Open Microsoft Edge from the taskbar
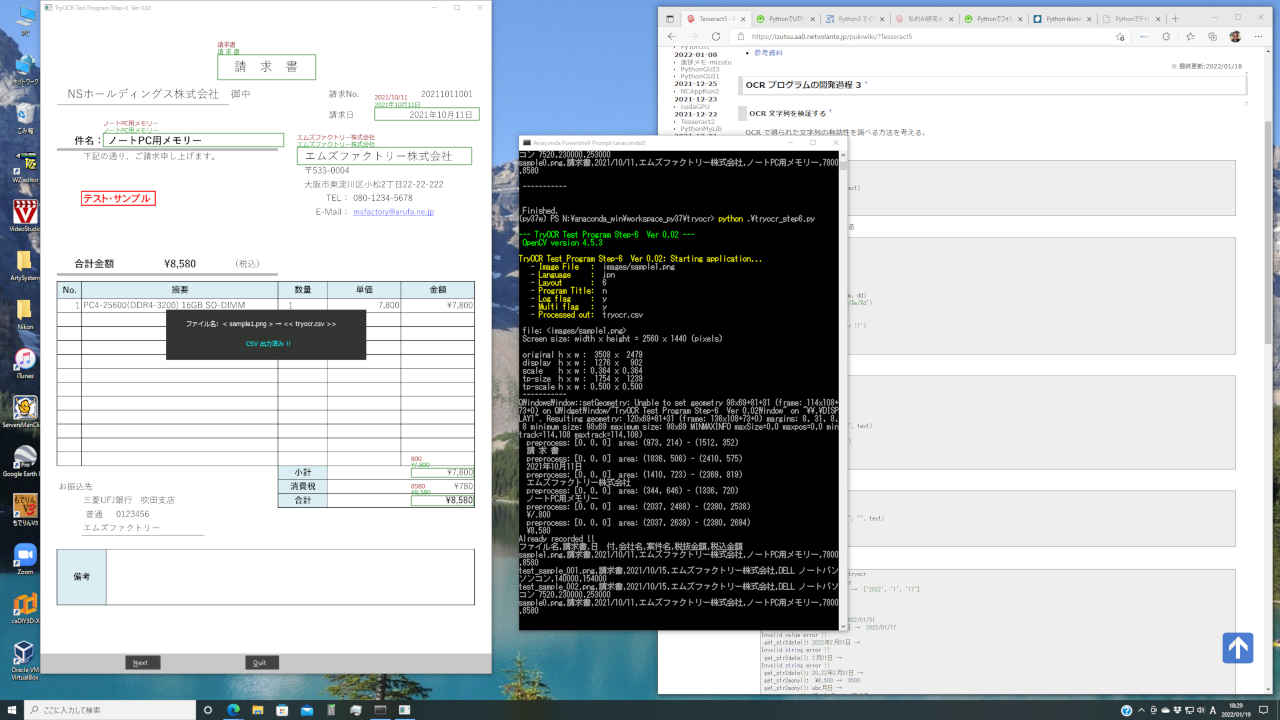Screen dimensions: 1280x720 point(233,710)
